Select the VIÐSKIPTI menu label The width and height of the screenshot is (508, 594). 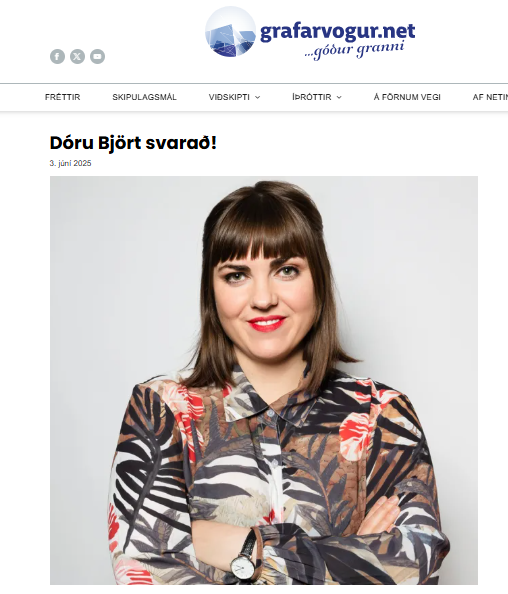click(229, 97)
